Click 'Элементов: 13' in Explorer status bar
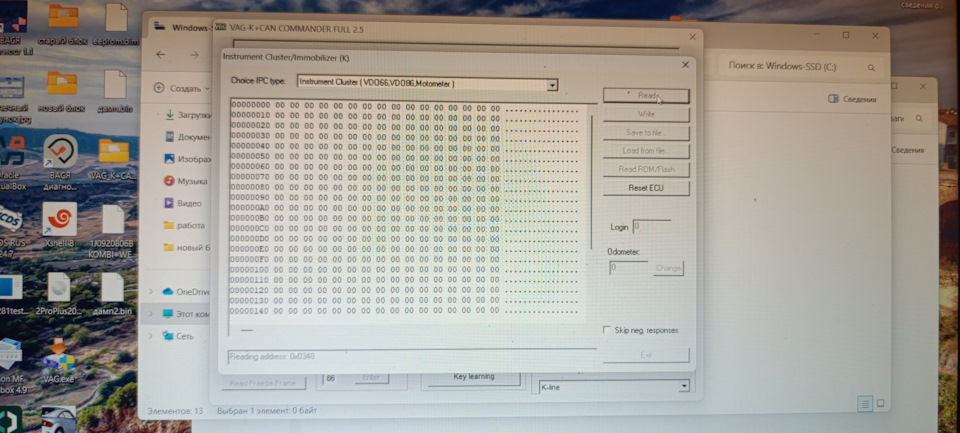960x433 pixels. click(175, 410)
